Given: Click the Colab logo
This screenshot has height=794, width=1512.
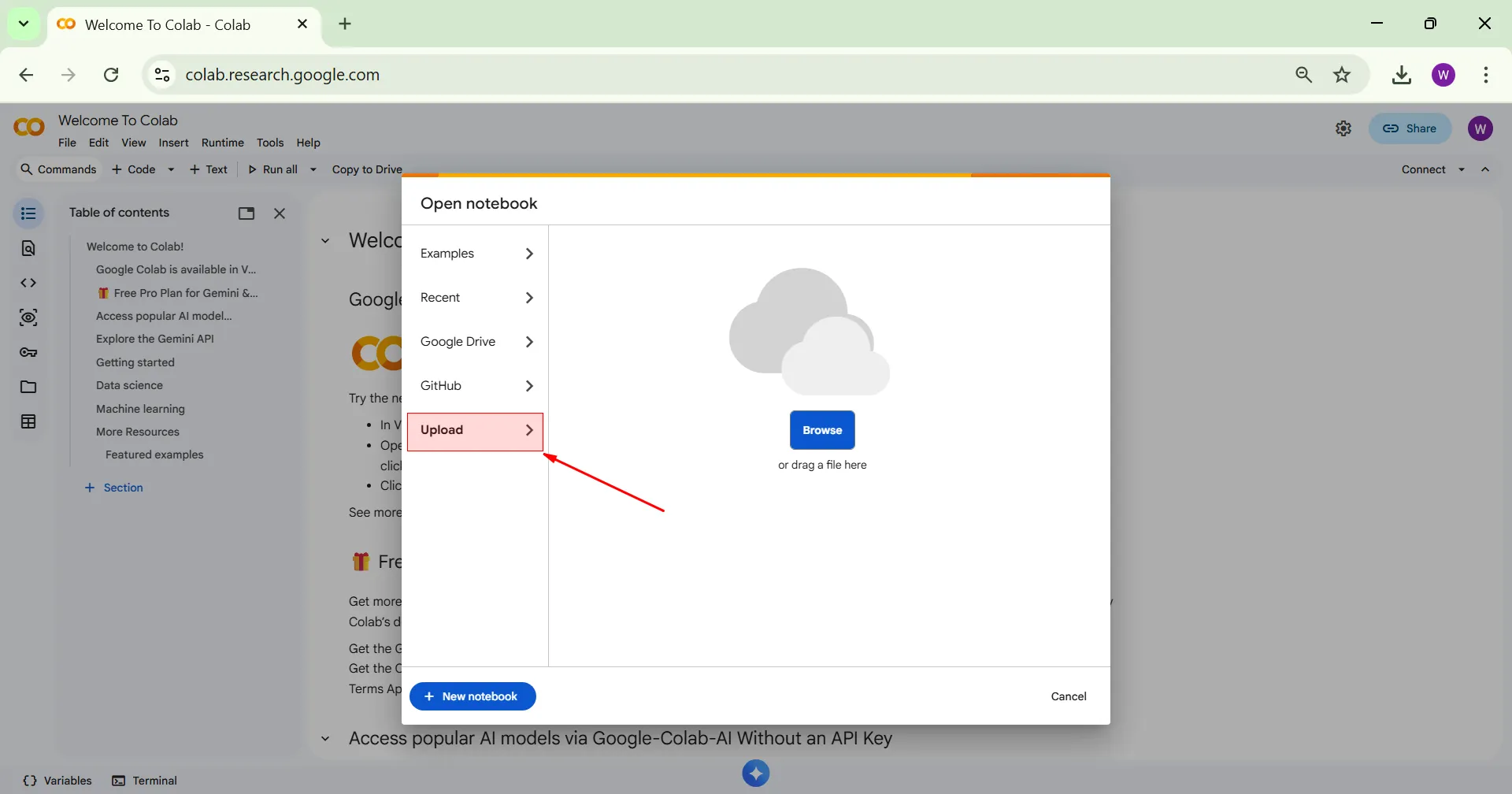Looking at the screenshot, I should [29, 127].
